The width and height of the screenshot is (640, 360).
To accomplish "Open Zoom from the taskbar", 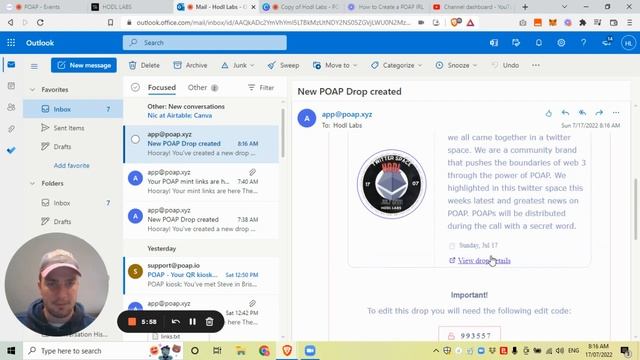I will (x=310, y=351).
